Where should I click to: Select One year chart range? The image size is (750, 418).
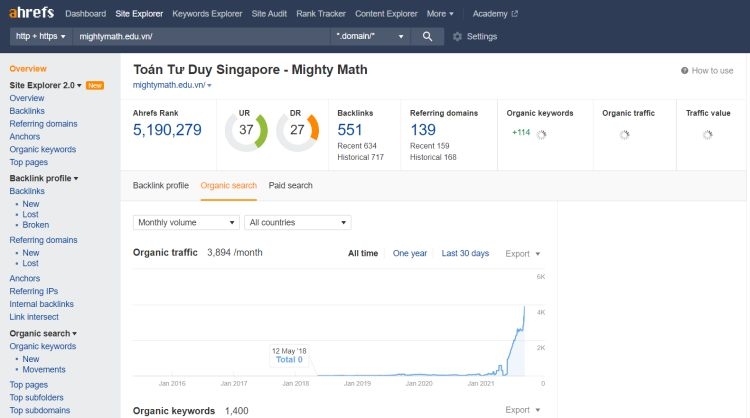(410, 253)
